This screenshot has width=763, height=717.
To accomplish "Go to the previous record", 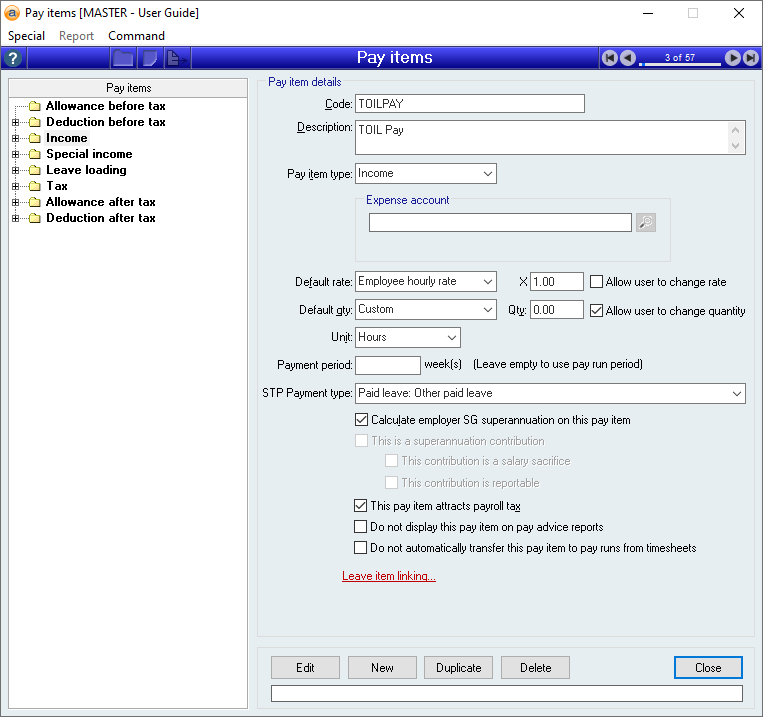I will pyautogui.click(x=627, y=58).
